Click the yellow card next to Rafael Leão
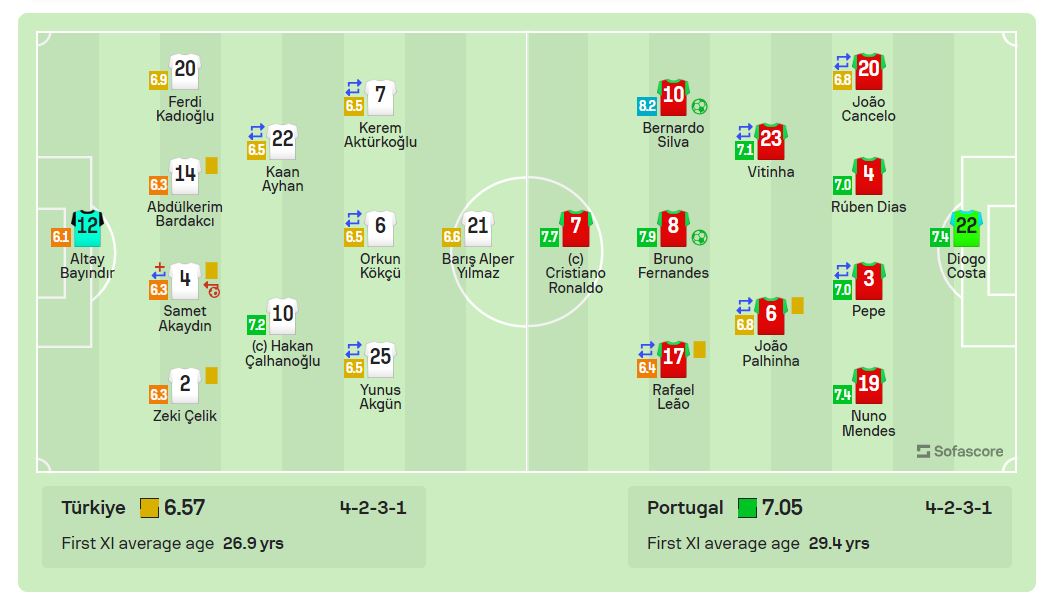This screenshot has width=1049, height=605. (699, 349)
